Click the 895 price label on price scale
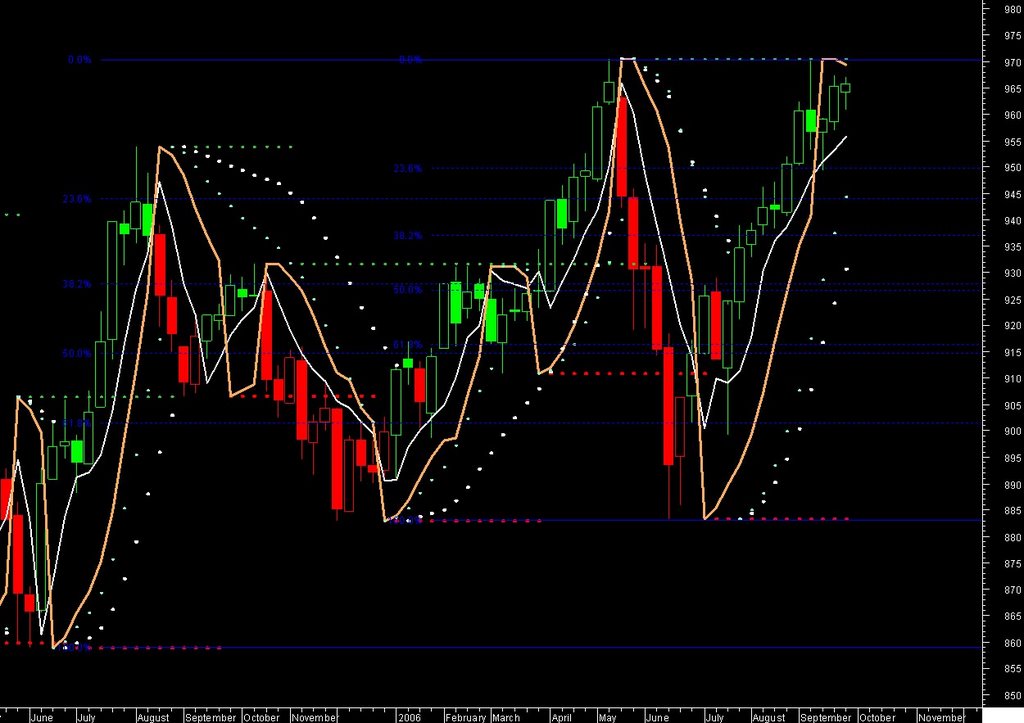 (1012, 458)
